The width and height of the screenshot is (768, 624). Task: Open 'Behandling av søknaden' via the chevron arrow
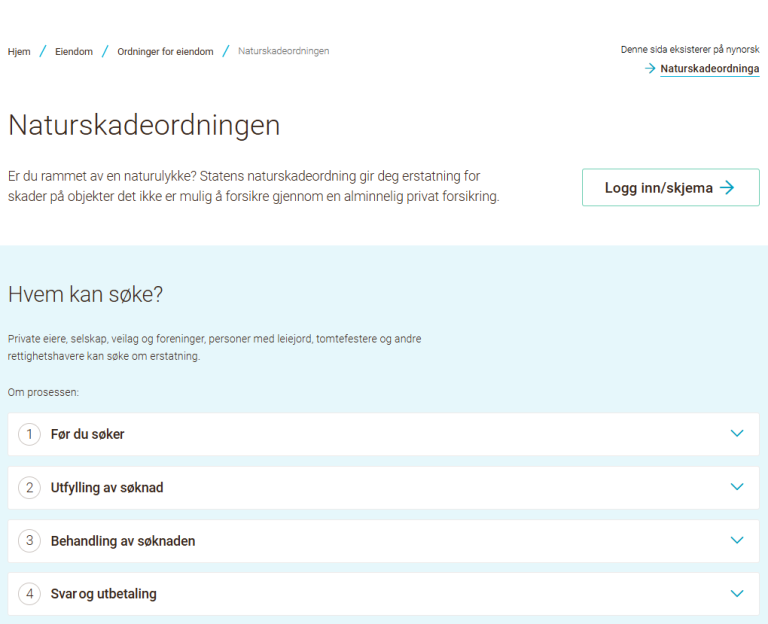coord(737,540)
